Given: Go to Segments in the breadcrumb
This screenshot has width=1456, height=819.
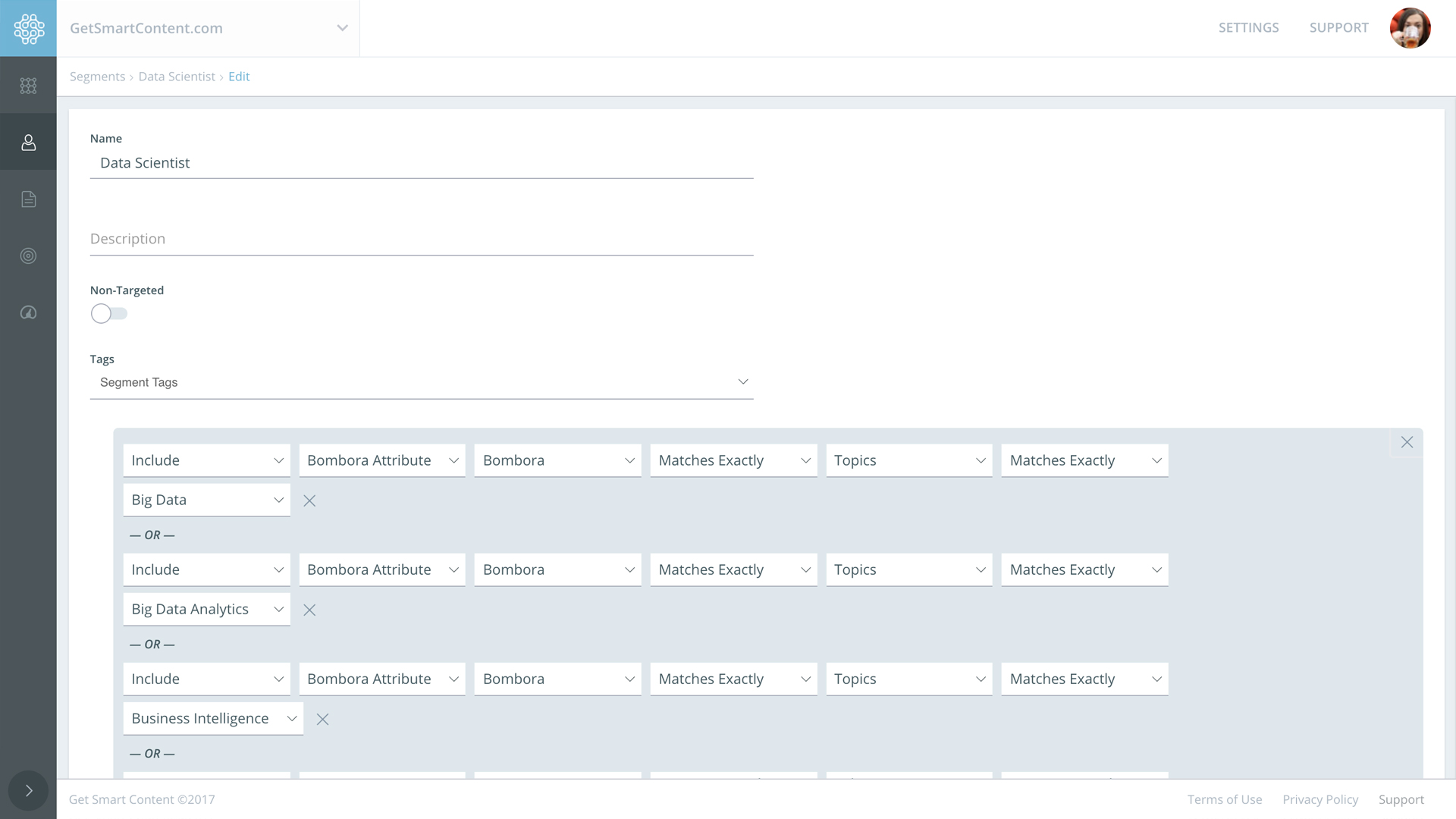Looking at the screenshot, I should [x=97, y=77].
